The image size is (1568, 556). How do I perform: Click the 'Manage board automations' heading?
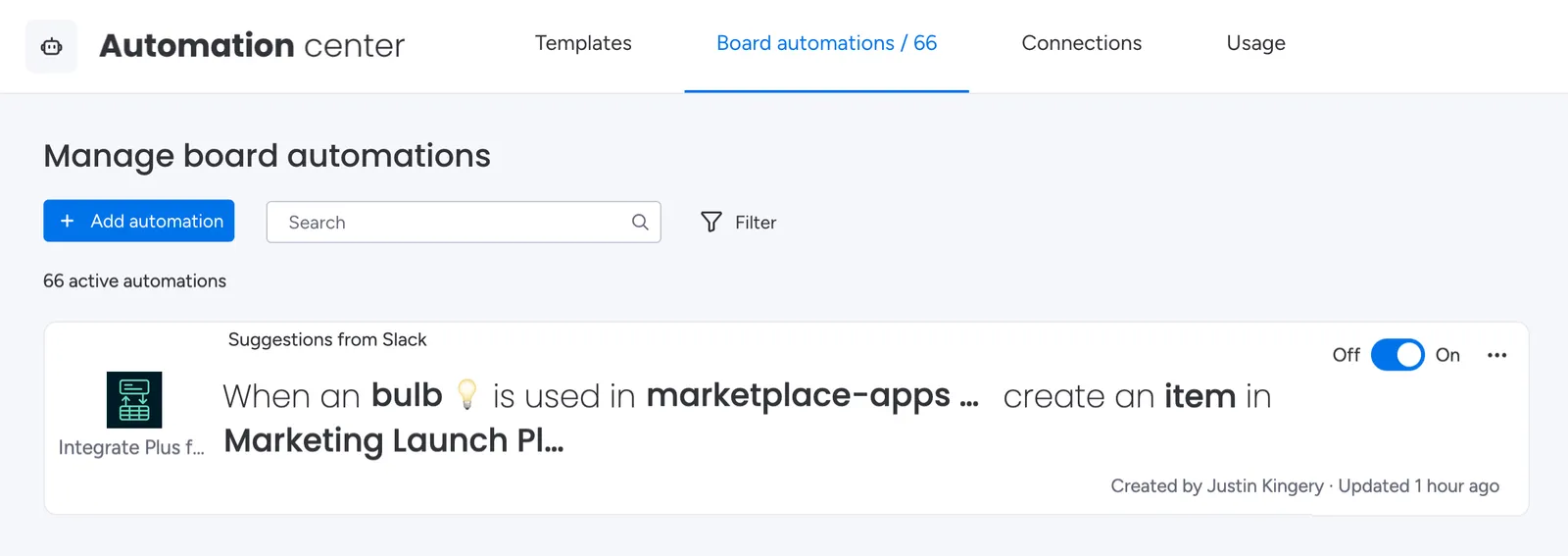click(x=267, y=156)
